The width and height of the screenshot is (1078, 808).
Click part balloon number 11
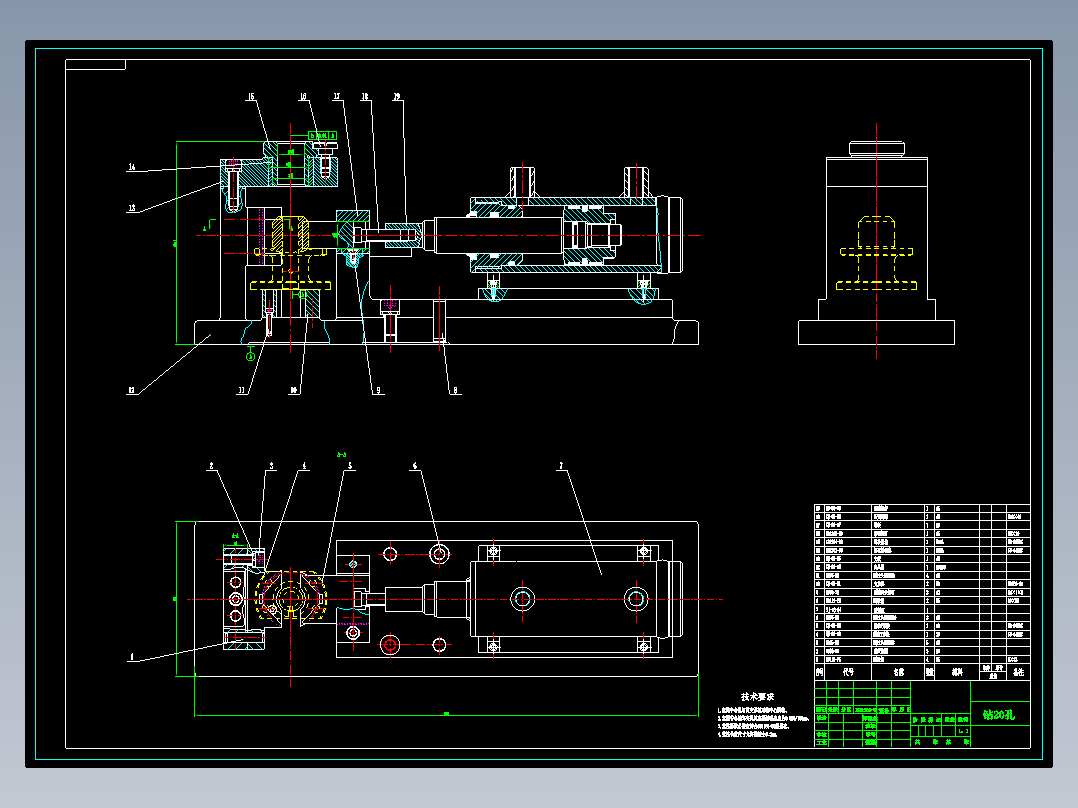(241, 391)
